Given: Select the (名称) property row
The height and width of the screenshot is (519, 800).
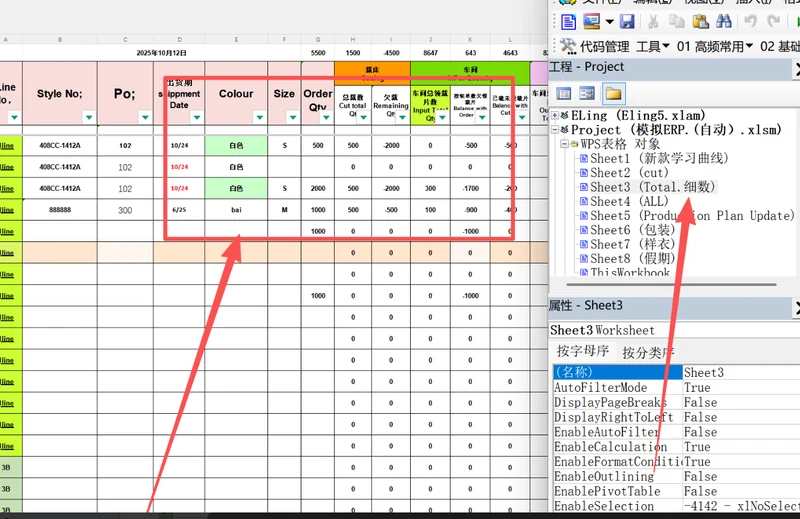Looking at the screenshot, I should click(618, 372).
